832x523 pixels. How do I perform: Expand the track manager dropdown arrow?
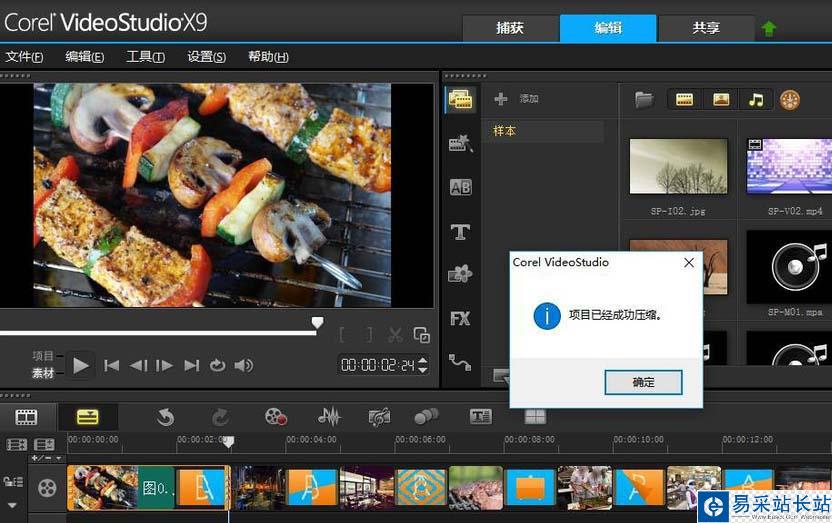[x=12, y=505]
